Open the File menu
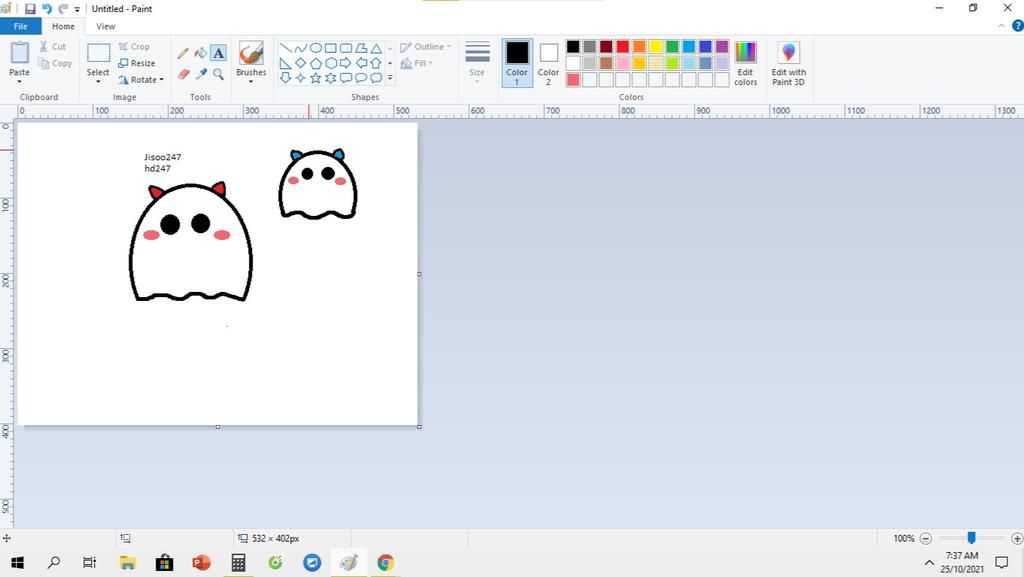 (x=20, y=27)
